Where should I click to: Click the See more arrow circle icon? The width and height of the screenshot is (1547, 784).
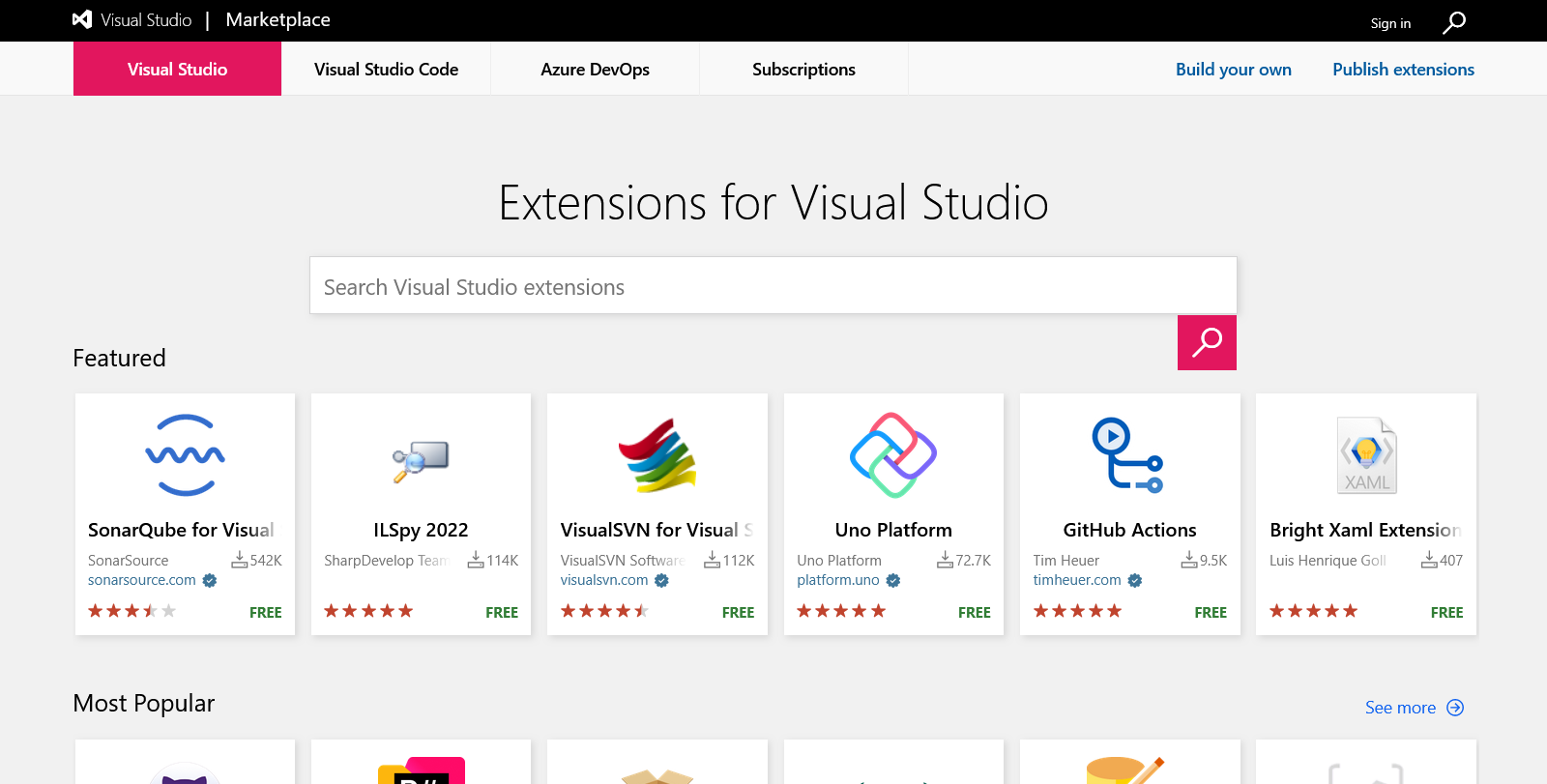(1455, 708)
